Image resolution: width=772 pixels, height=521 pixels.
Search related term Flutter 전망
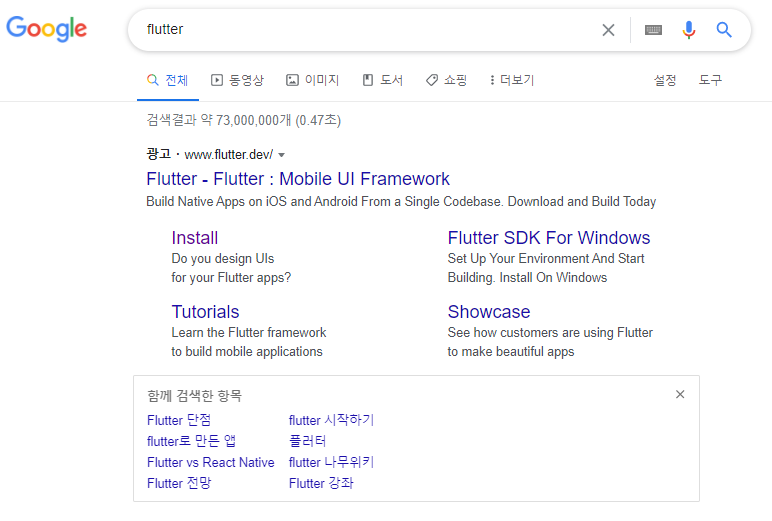(x=179, y=483)
